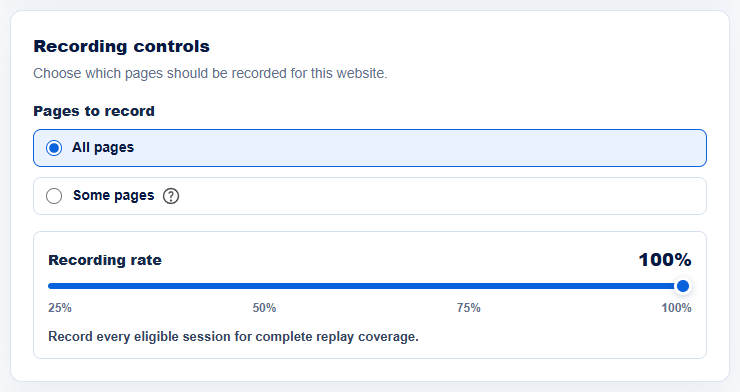Select the Some pages radio button

[x=54, y=196]
